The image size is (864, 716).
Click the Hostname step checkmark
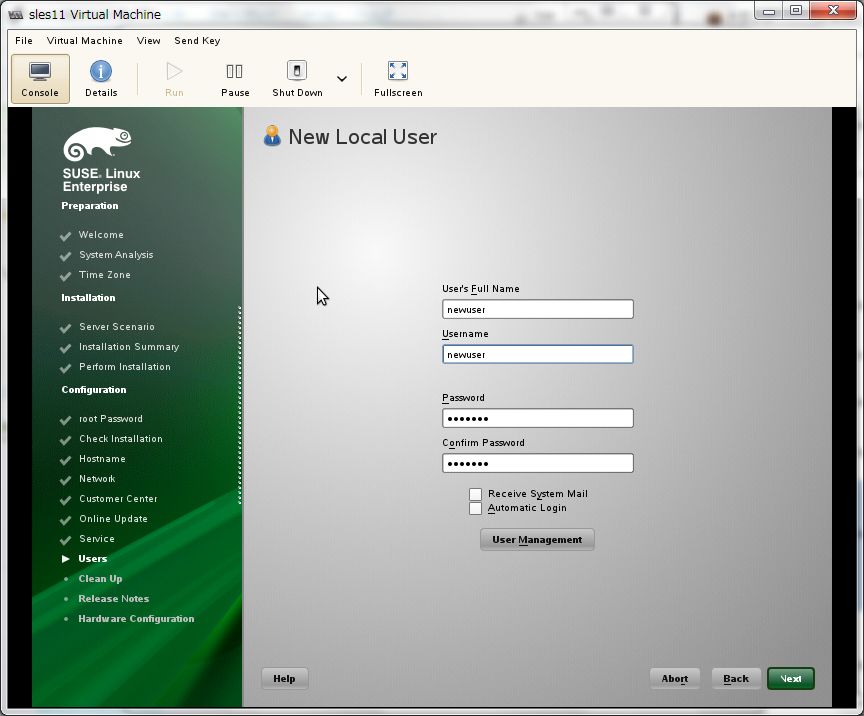point(65,460)
